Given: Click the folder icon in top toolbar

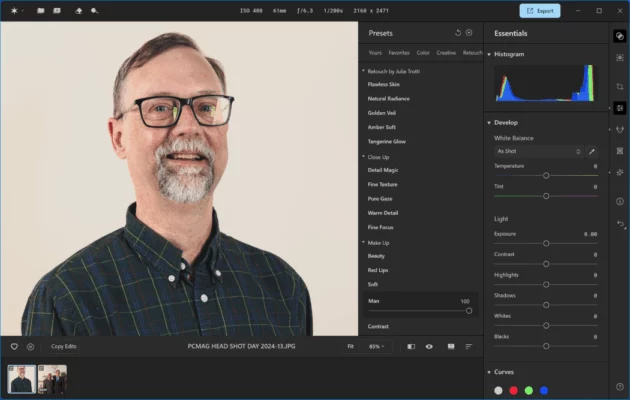Looking at the screenshot, I should click(x=41, y=11).
